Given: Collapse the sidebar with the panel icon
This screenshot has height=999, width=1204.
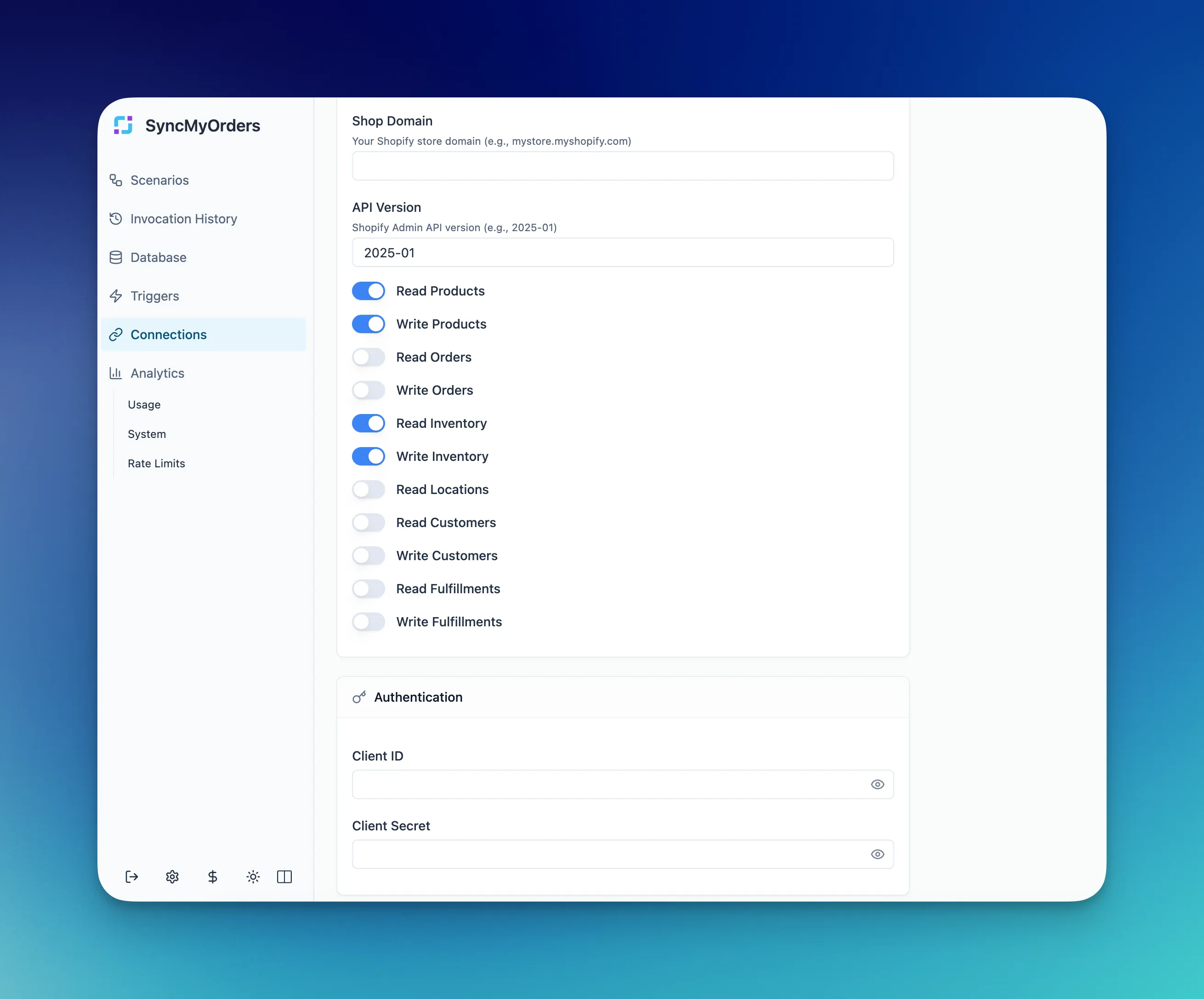Looking at the screenshot, I should 284,877.
